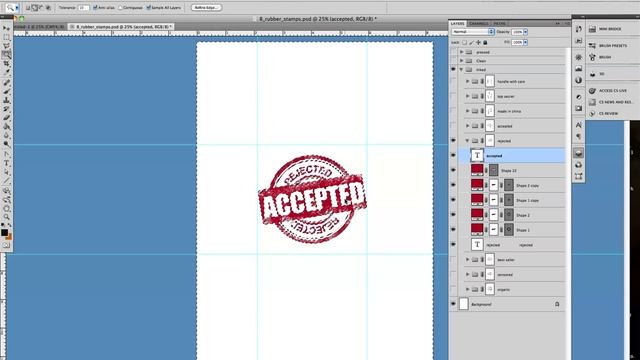Switch to the Channels tab
This screenshot has width=640, height=360.
pos(478,24)
